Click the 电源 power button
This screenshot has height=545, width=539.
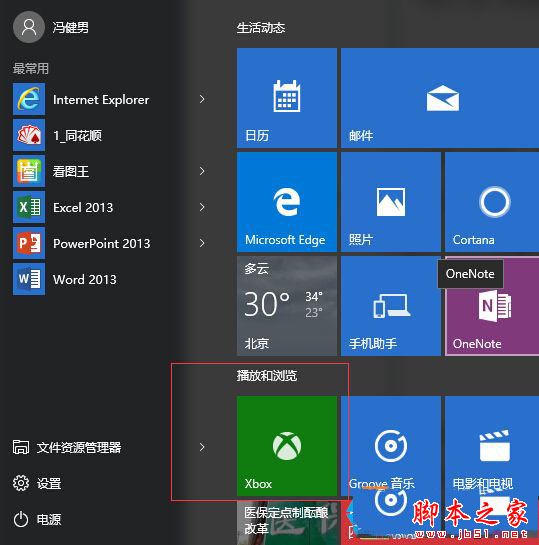(x=37, y=520)
